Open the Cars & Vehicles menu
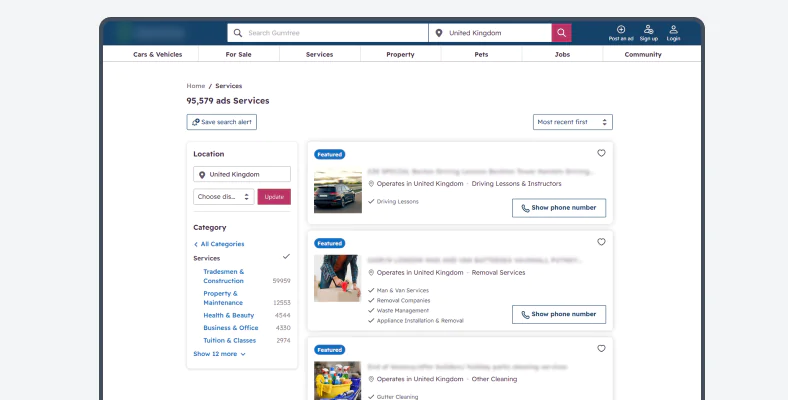The width and height of the screenshot is (788, 400). [x=157, y=55]
